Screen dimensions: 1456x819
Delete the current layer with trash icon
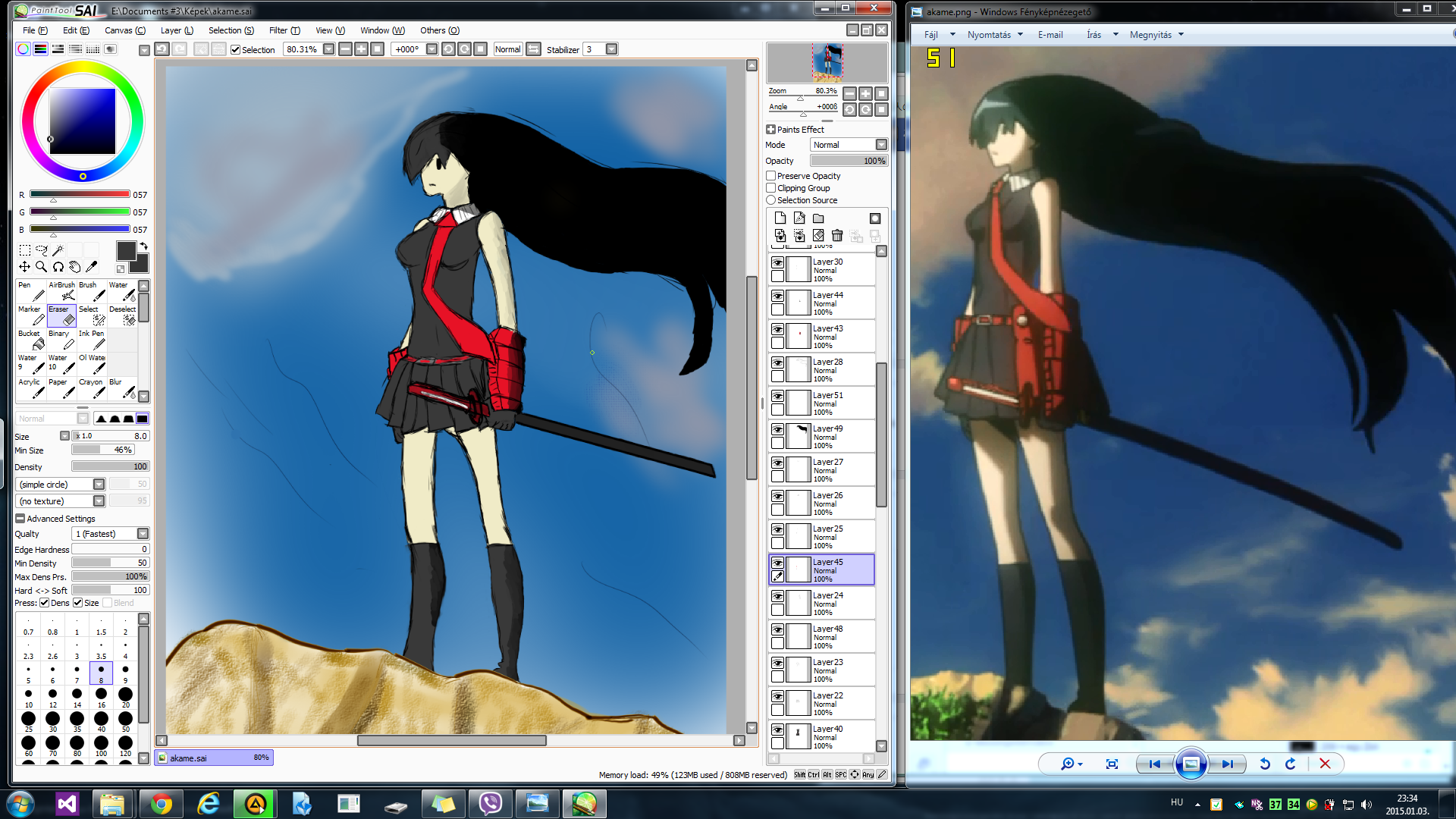pyautogui.click(x=837, y=236)
